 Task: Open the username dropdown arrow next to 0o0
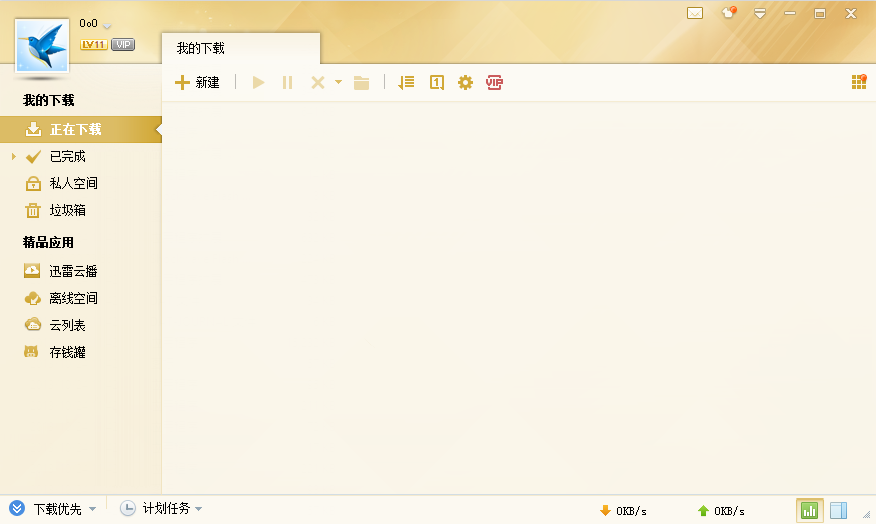(107, 26)
